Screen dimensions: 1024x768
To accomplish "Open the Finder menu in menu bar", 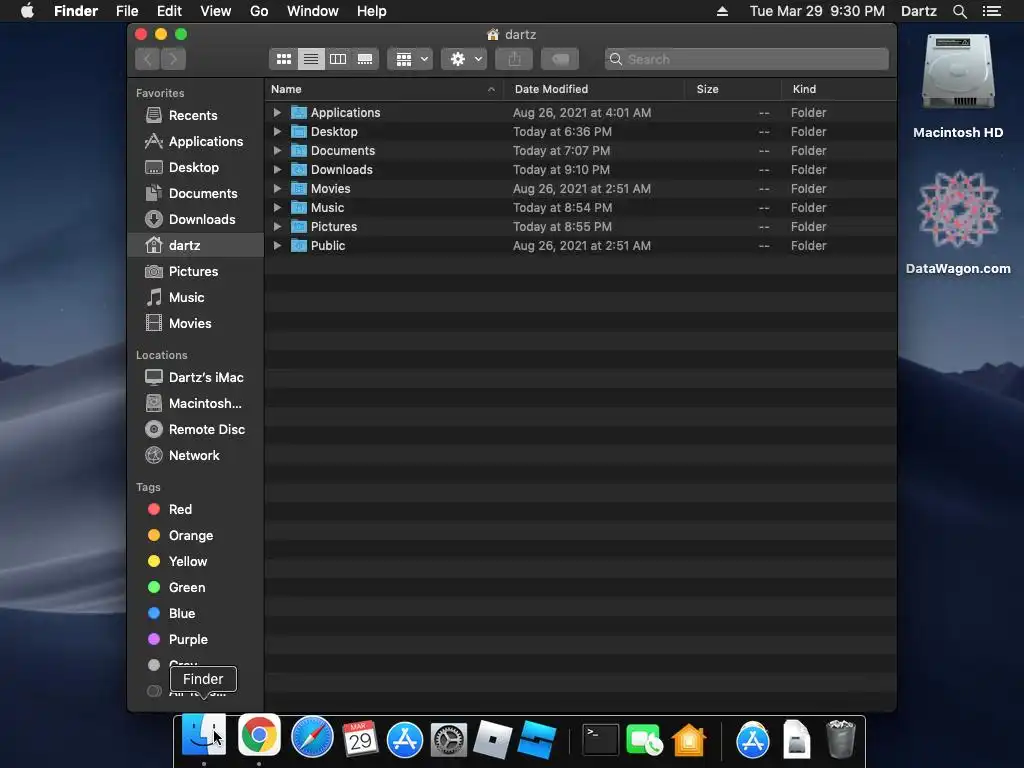I will coord(76,11).
